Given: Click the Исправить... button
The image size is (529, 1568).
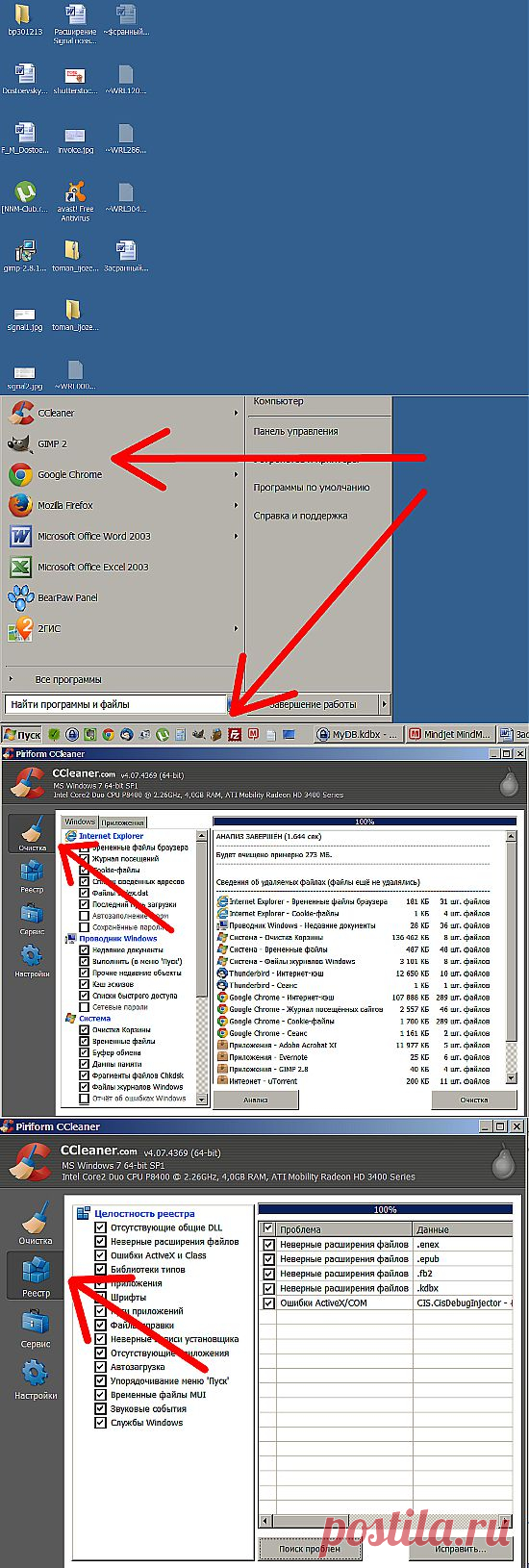Looking at the screenshot, I should tap(460, 1549).
